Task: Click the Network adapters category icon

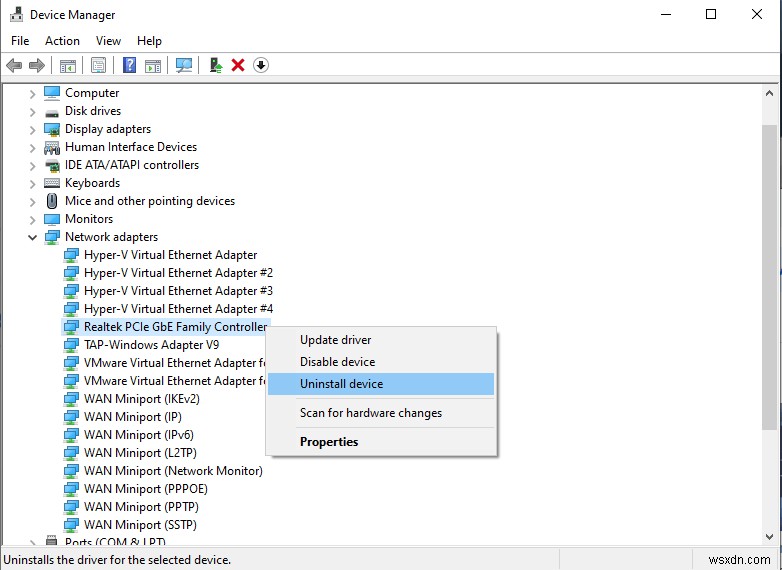Action: coord(52,237)
